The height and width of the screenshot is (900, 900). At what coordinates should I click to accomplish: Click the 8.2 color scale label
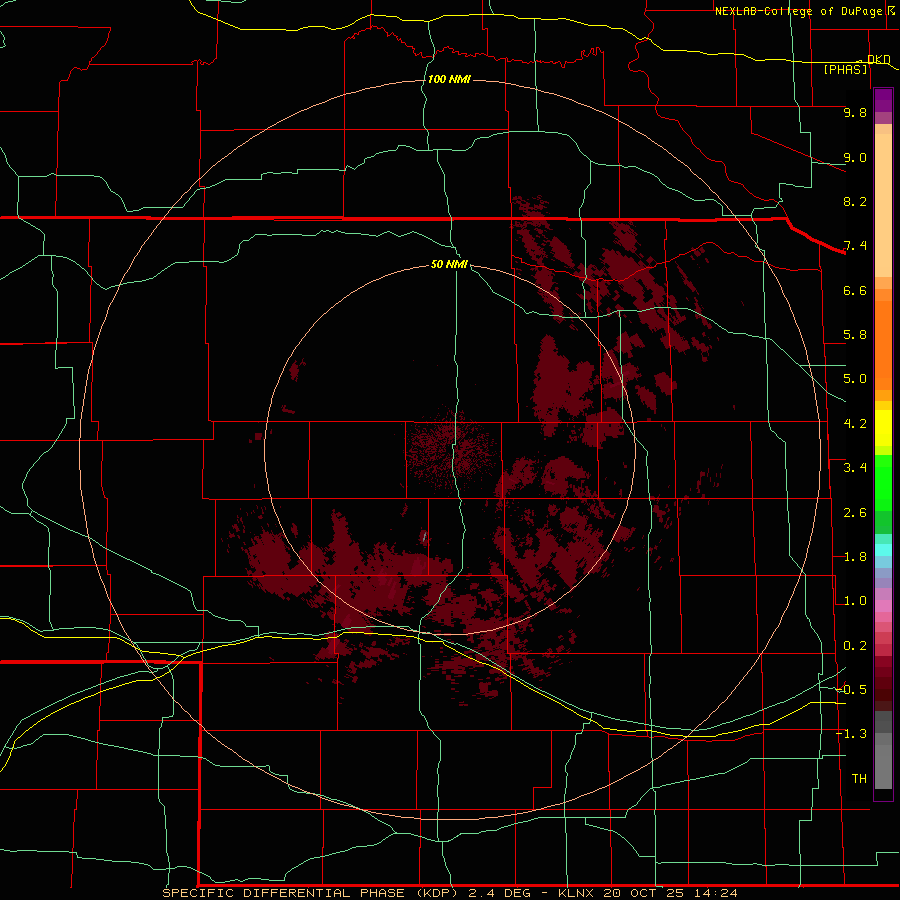[855, 201]
